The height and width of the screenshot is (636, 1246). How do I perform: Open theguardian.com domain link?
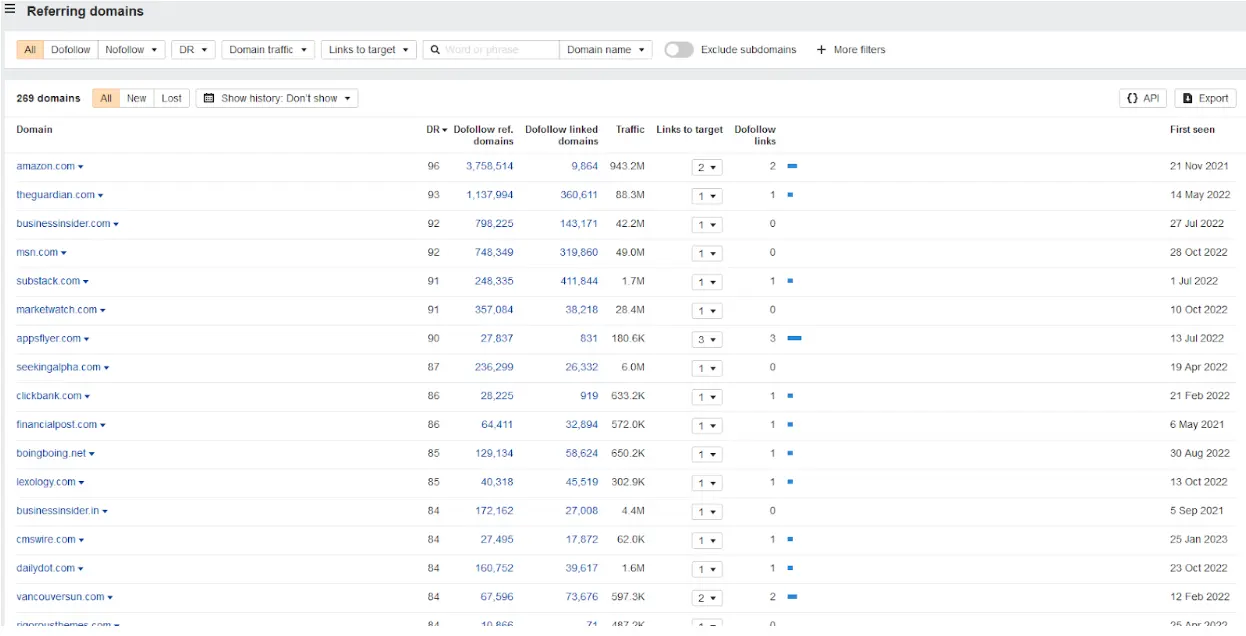click(55, 195)
